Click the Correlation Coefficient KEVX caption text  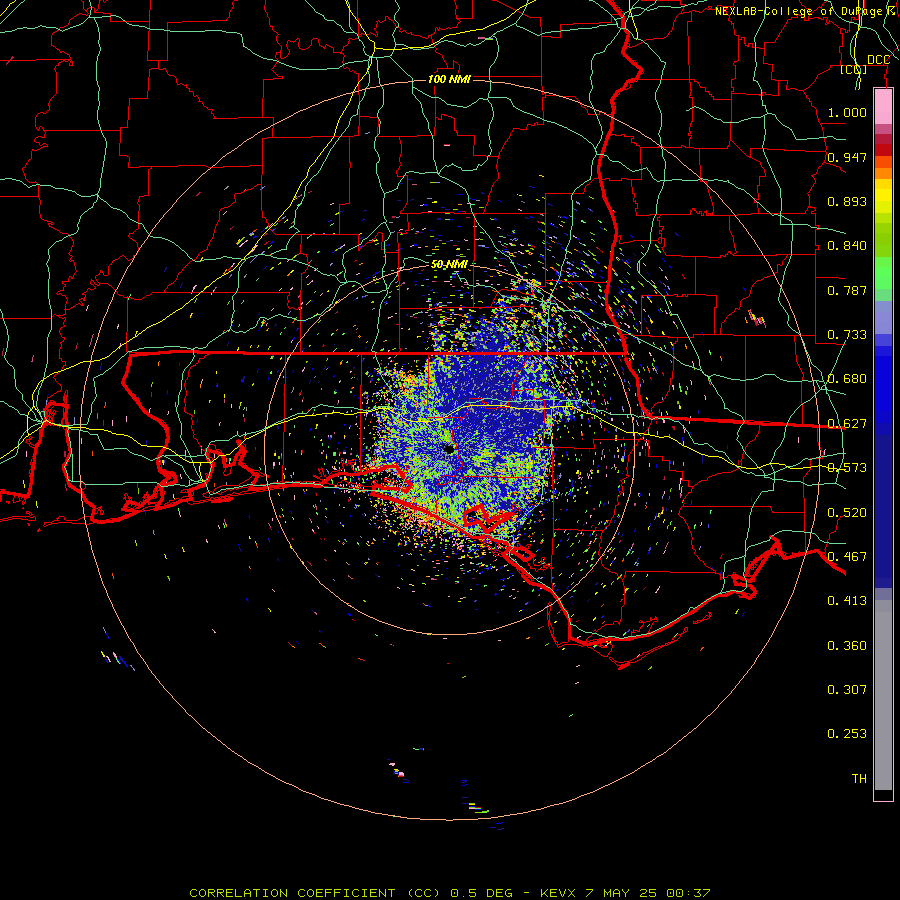click(x=450, y=893)
